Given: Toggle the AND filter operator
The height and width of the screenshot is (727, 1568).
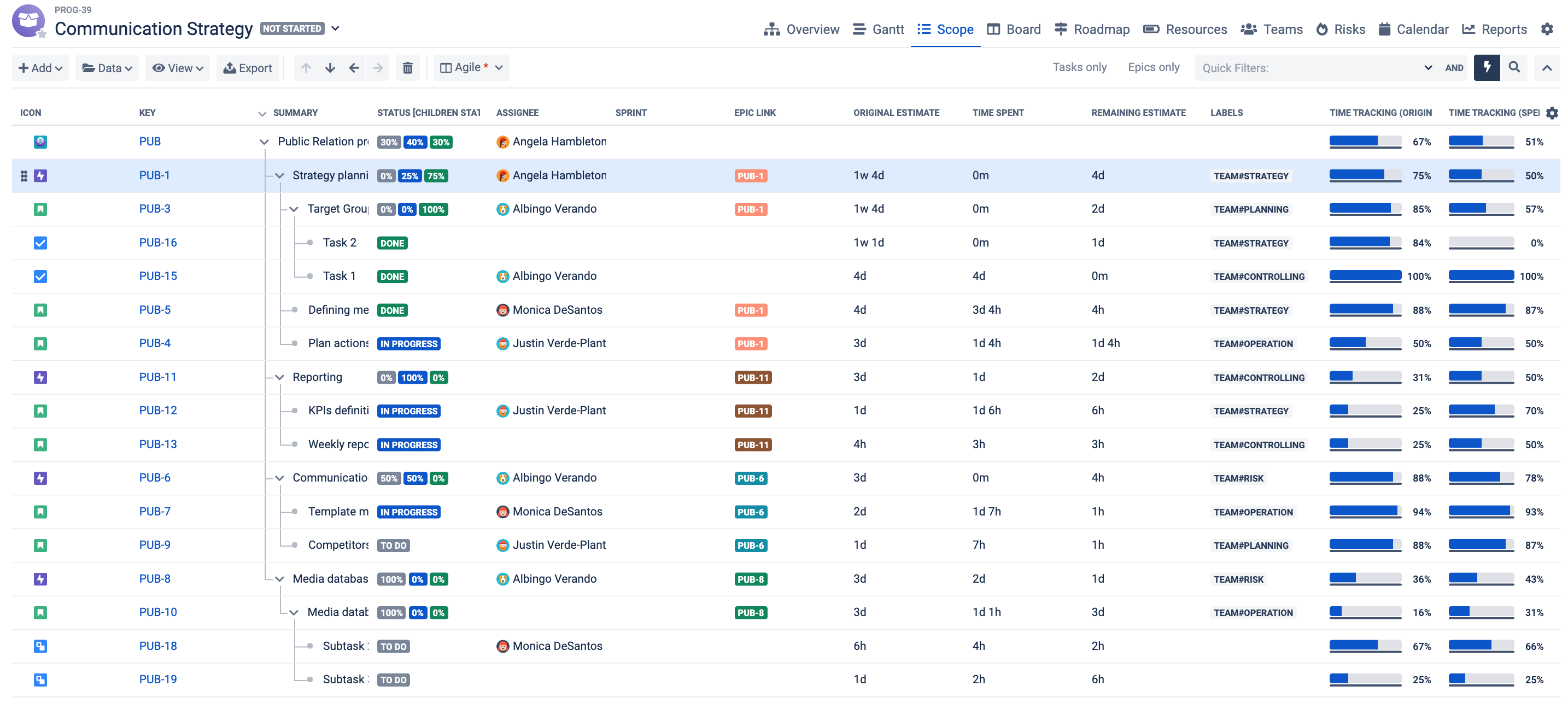Looking at the screenshot, I should [1454, 68].
